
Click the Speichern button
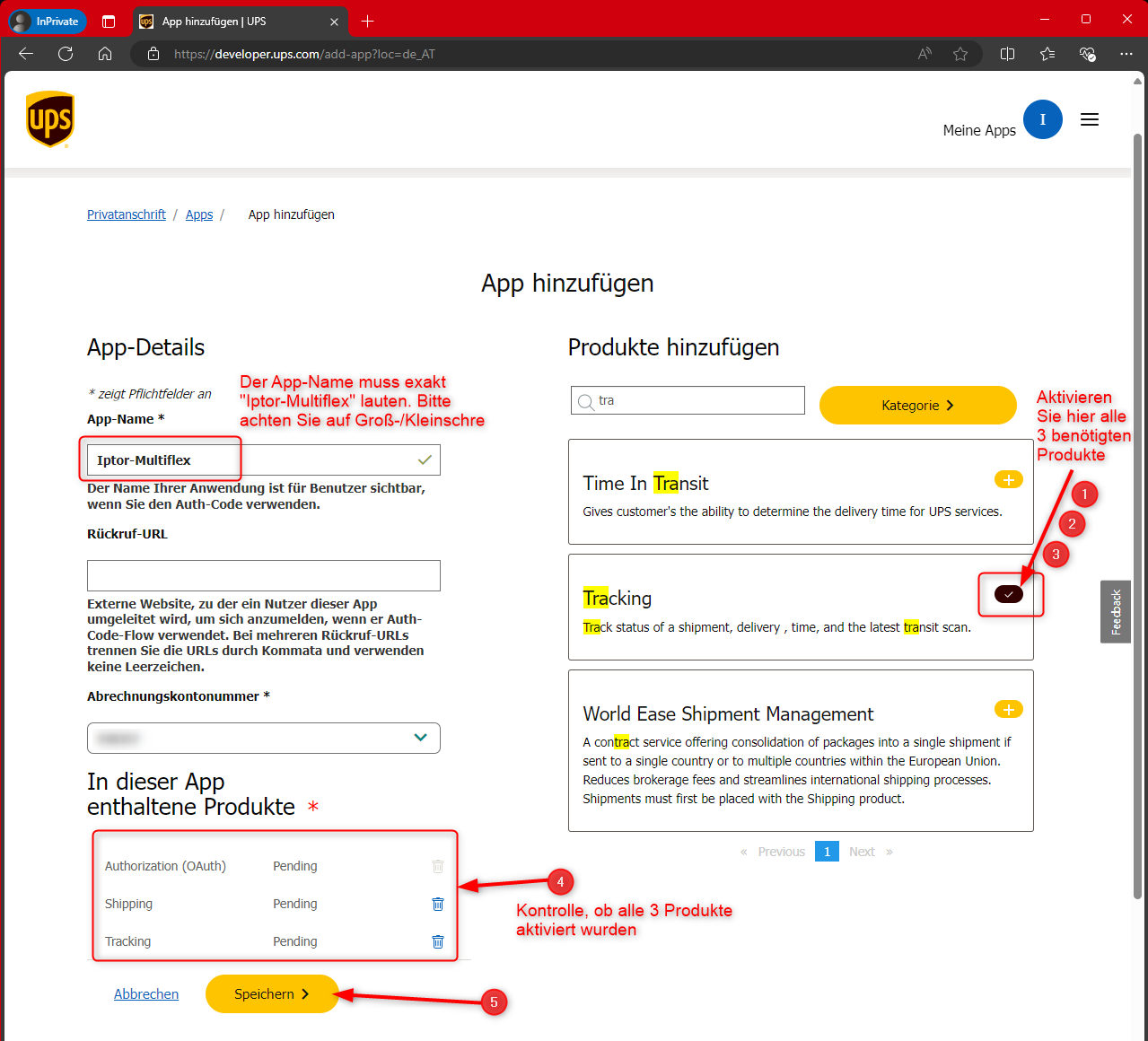coord(271,993)
